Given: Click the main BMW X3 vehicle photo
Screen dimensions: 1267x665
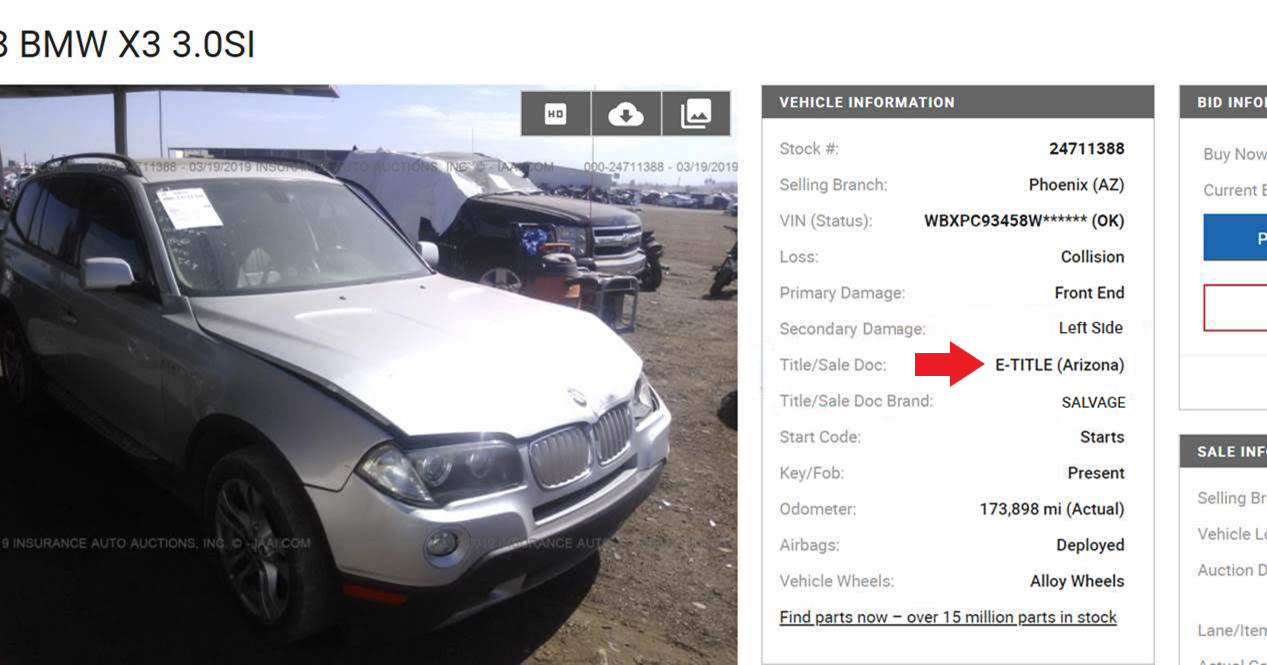Looking at the screenshot, I should 368,375.
